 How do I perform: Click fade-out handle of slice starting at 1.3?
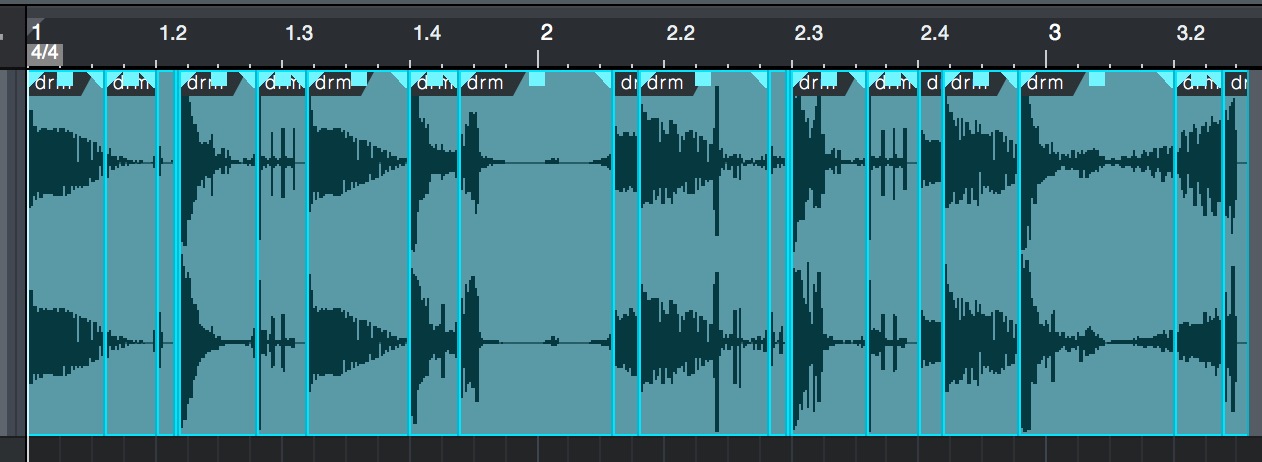401,78
